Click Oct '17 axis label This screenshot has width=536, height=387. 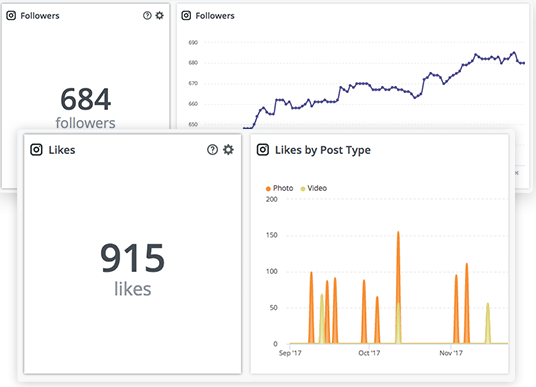[369, 353]
